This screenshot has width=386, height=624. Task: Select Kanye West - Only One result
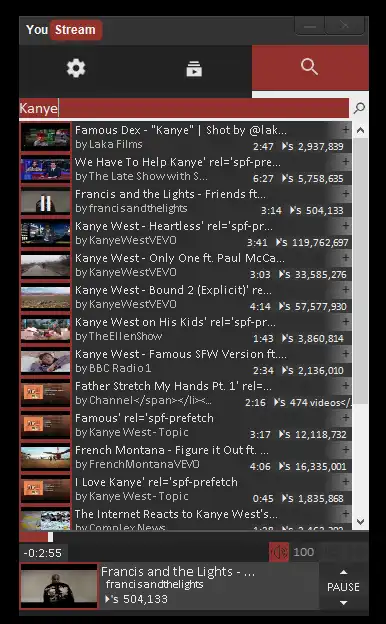(x=186, y=266)
